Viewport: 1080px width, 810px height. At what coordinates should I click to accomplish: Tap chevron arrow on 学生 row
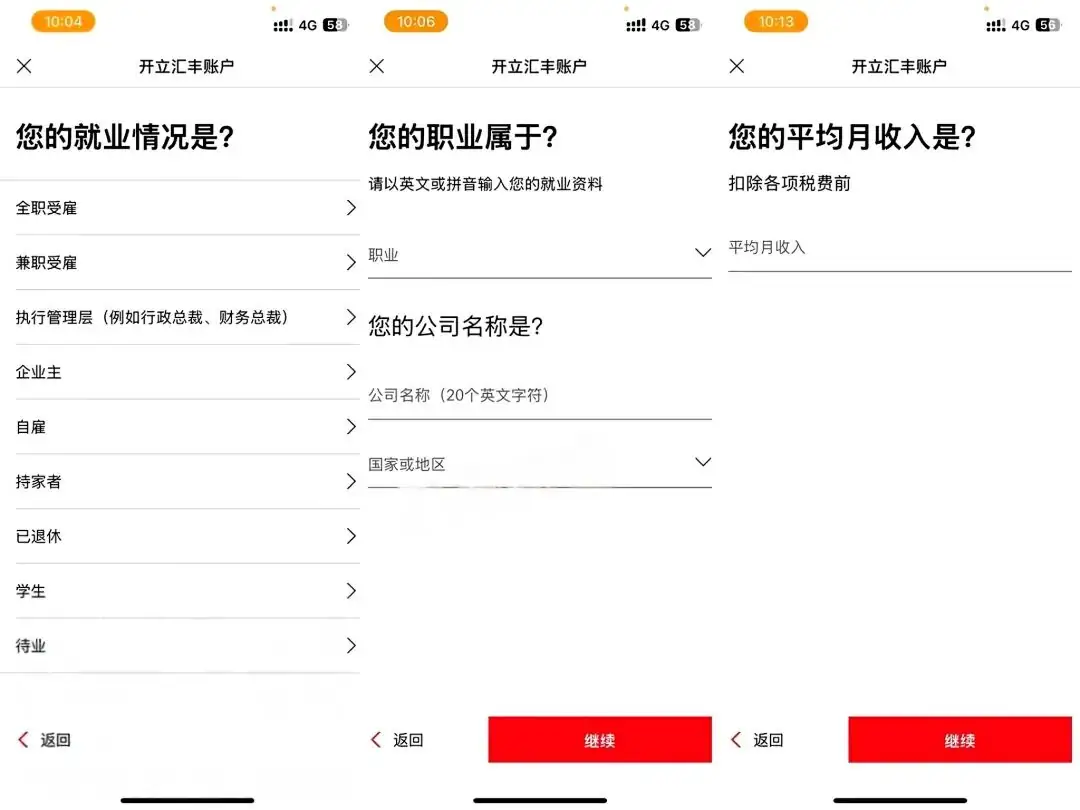[x=351, y=591]
